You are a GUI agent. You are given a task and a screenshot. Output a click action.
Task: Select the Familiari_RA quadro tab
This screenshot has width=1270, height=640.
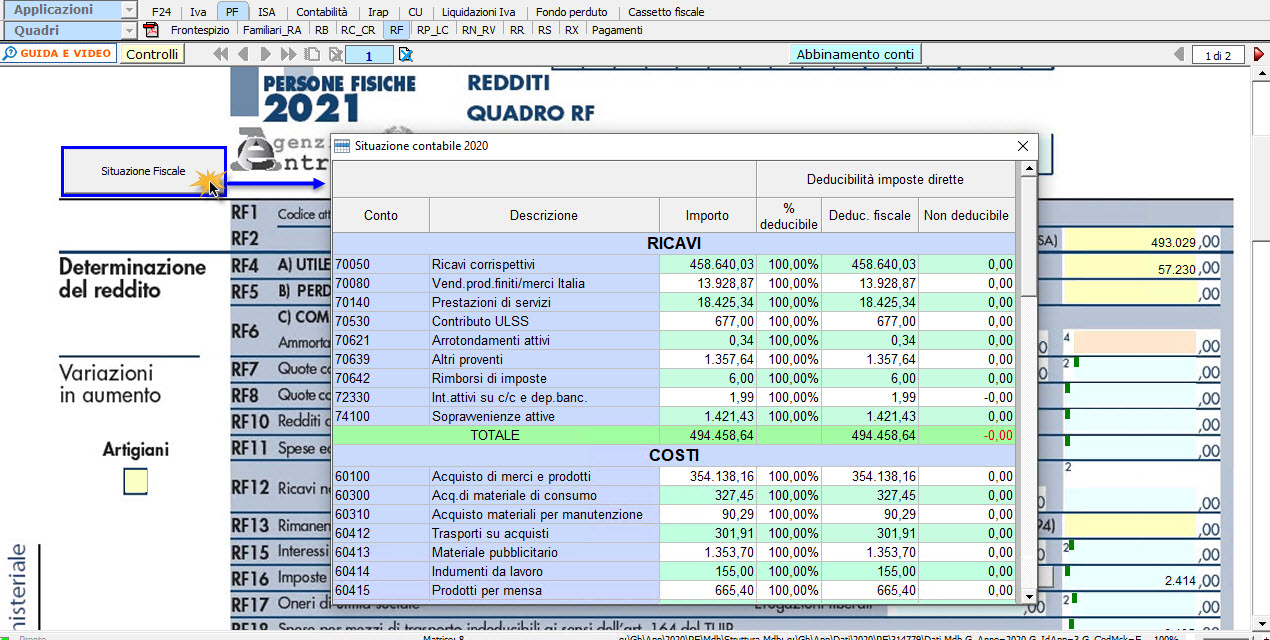pos(271,30)
